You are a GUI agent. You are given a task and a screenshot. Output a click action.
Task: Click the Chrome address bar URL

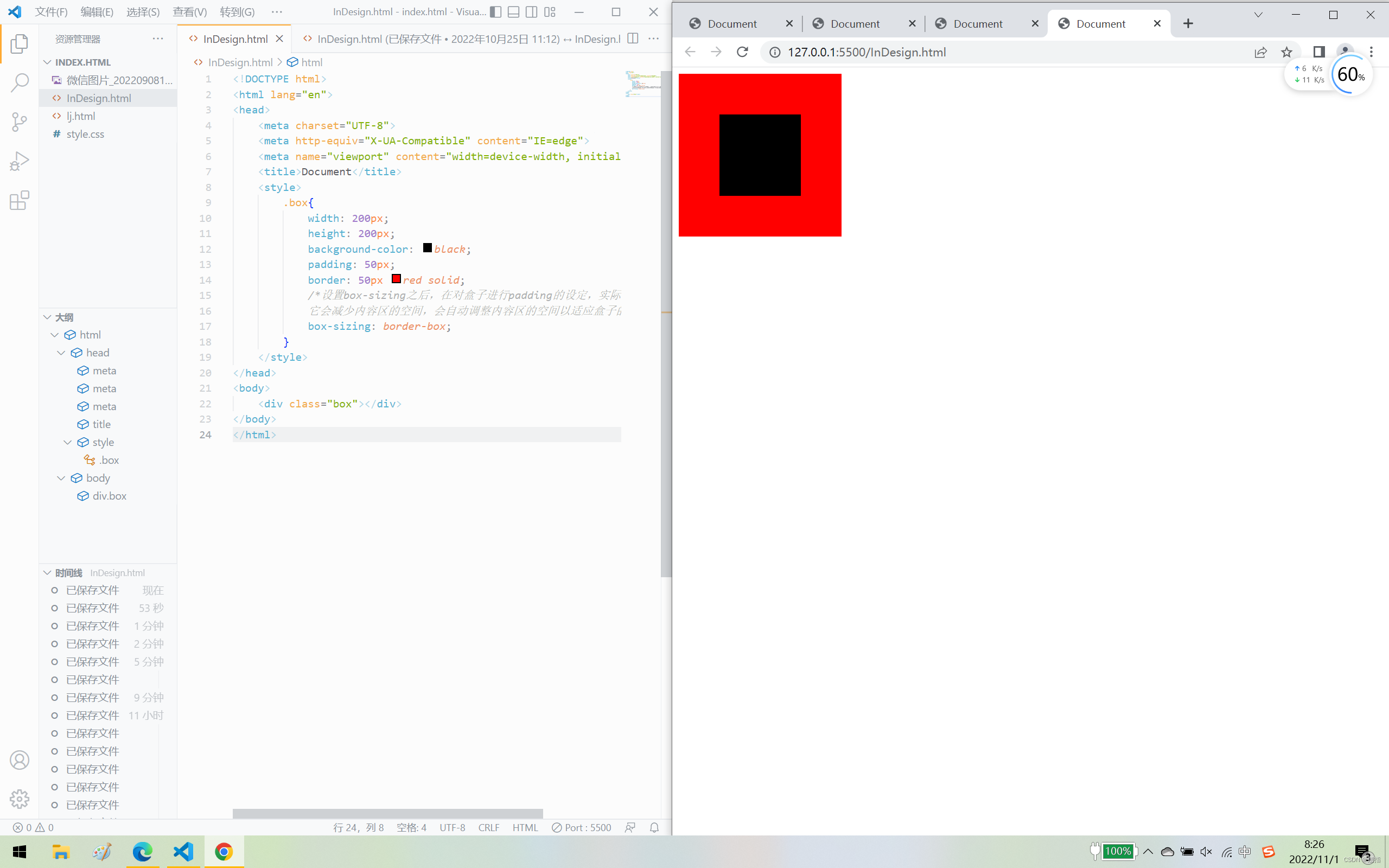(x=866, y=52)
